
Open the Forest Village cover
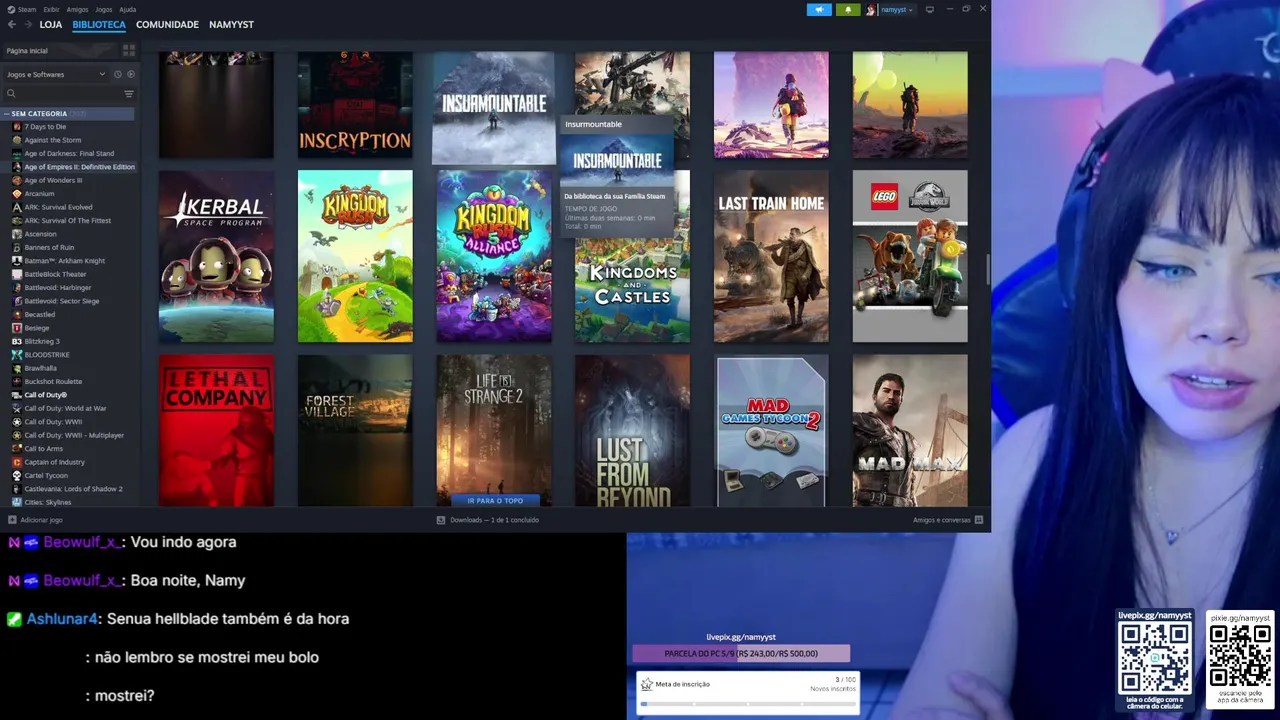355,430
